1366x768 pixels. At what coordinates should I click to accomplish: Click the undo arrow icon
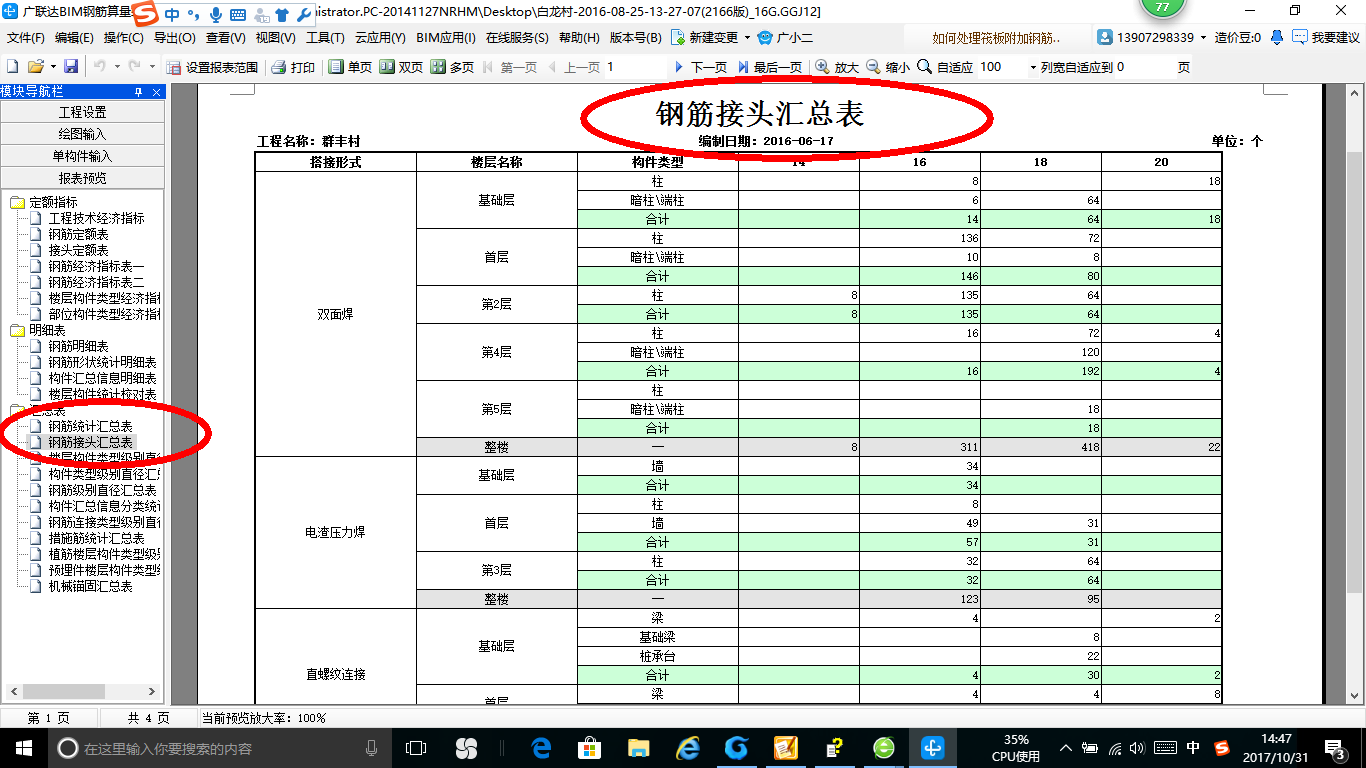(99, 67)
